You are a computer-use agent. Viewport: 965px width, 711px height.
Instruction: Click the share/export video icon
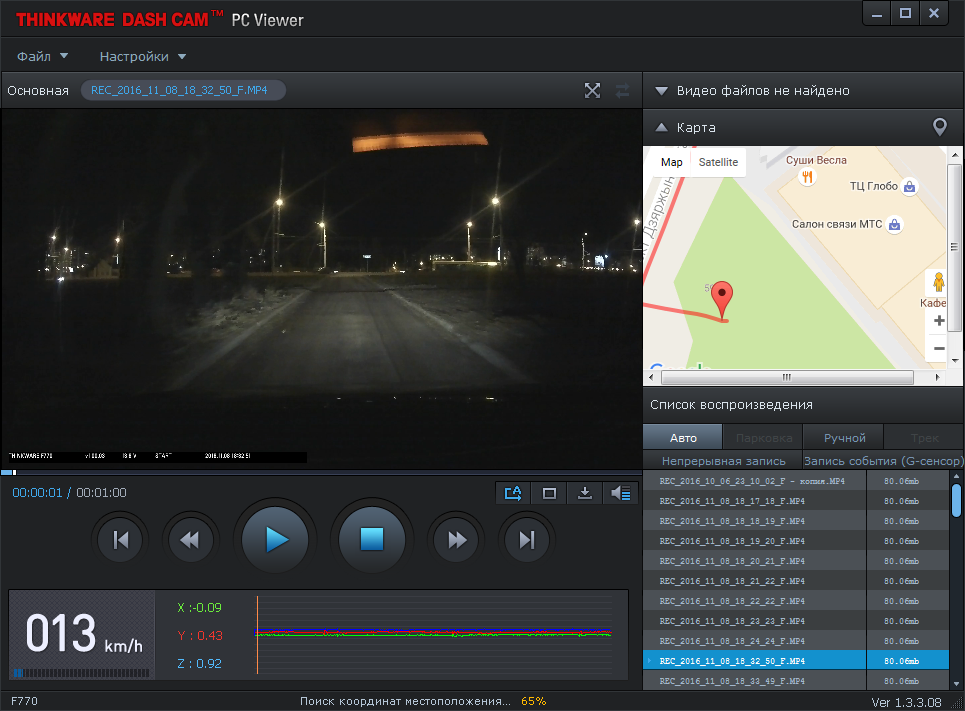coord(513,493)
